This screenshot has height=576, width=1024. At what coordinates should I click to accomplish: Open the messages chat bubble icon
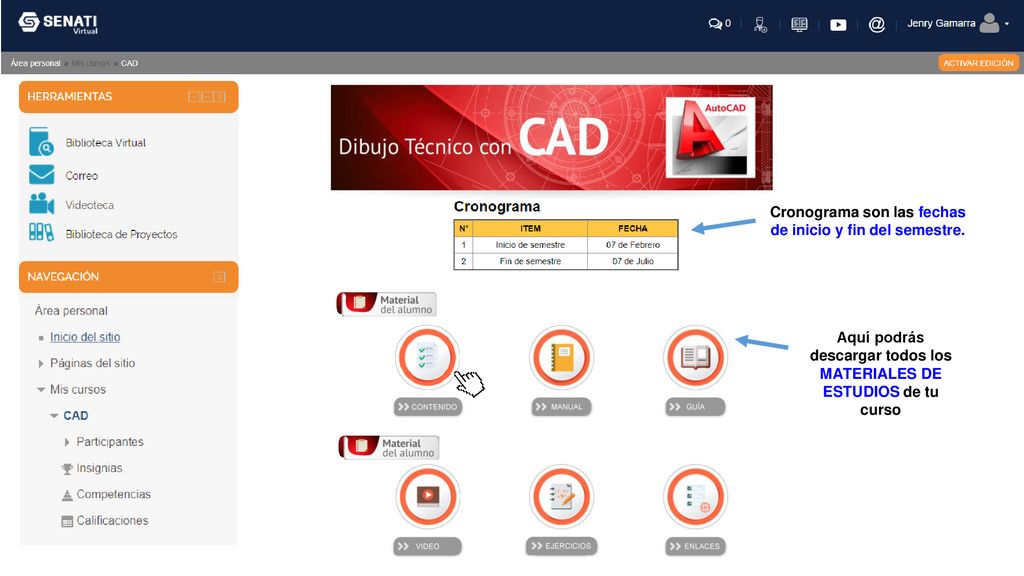point(715,24)
